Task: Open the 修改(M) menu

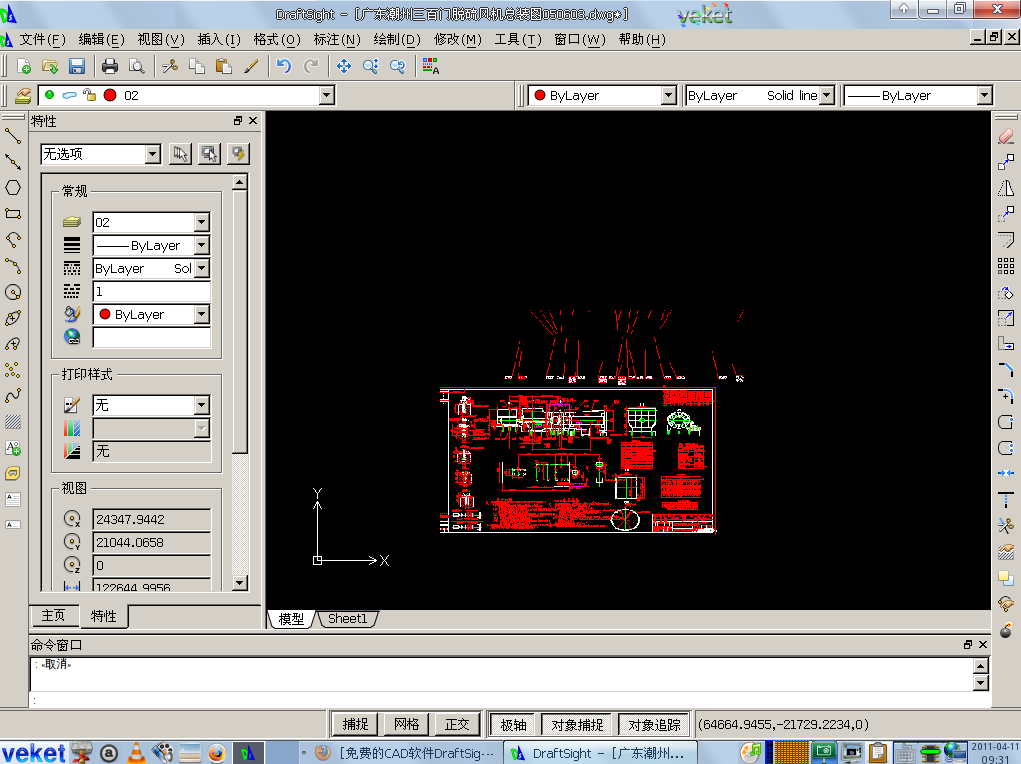Action: [458, 40]
